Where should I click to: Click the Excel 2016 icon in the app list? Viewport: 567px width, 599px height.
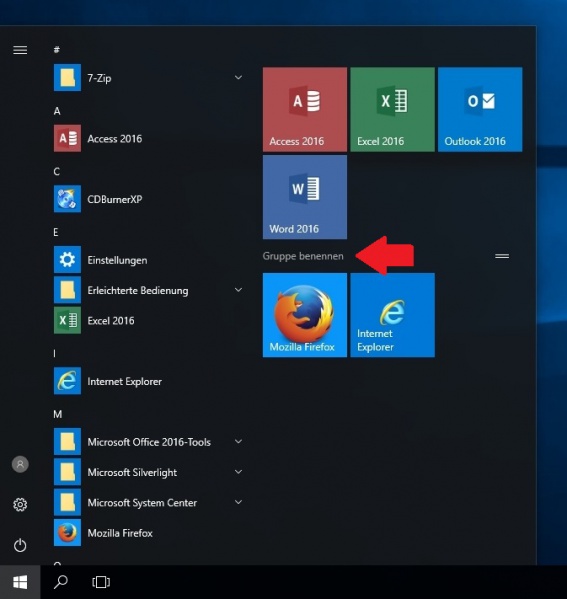pyautogui.click(x=67, y=320)
